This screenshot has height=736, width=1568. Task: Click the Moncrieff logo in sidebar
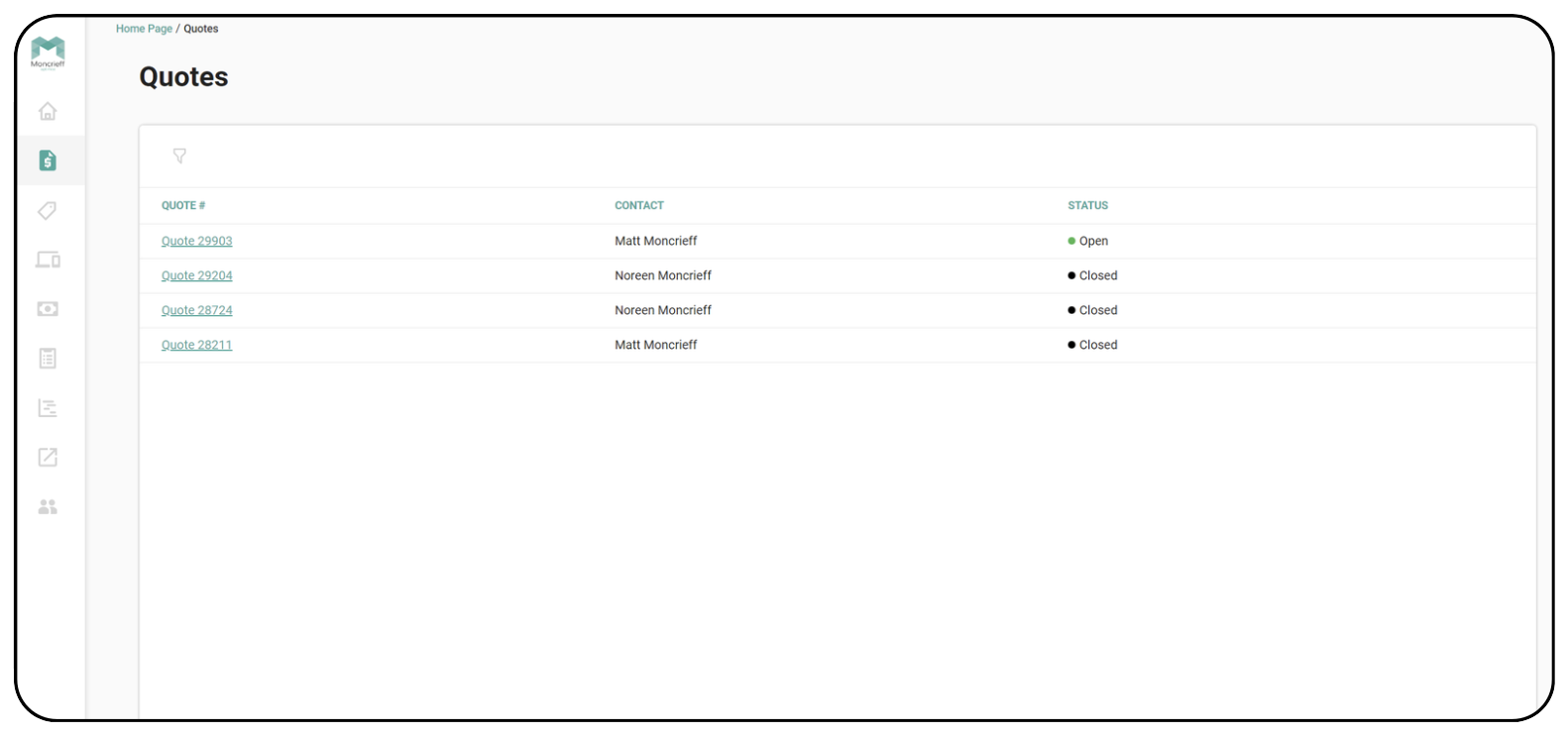pos(48,52)
